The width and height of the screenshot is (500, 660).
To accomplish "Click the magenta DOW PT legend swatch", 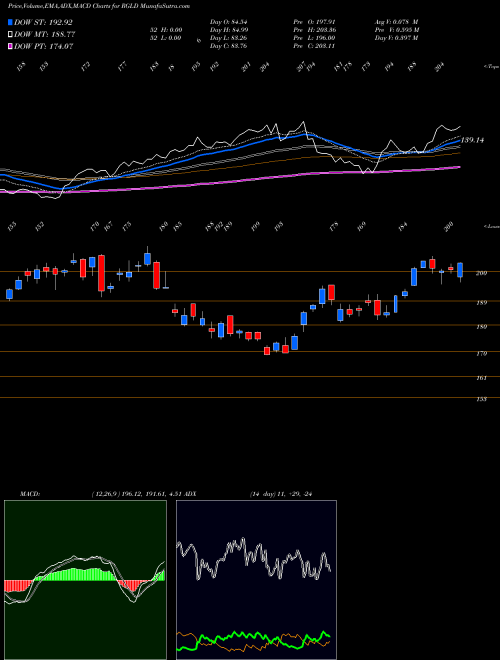I will pos(11,46).
